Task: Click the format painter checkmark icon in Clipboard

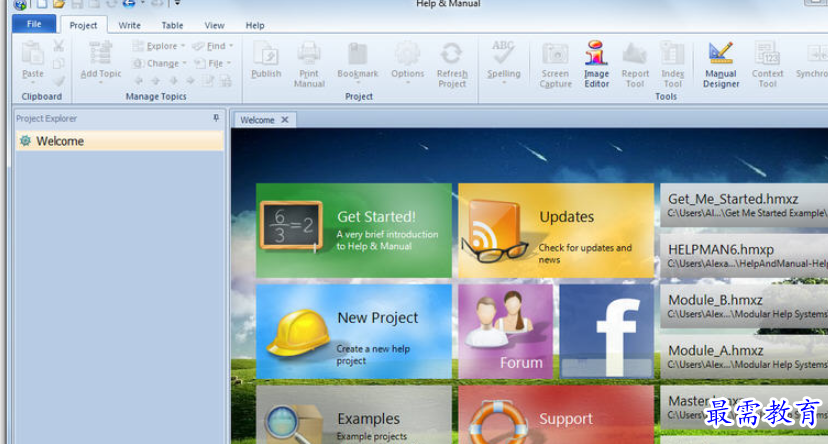Action: click(x=59, y=81)
